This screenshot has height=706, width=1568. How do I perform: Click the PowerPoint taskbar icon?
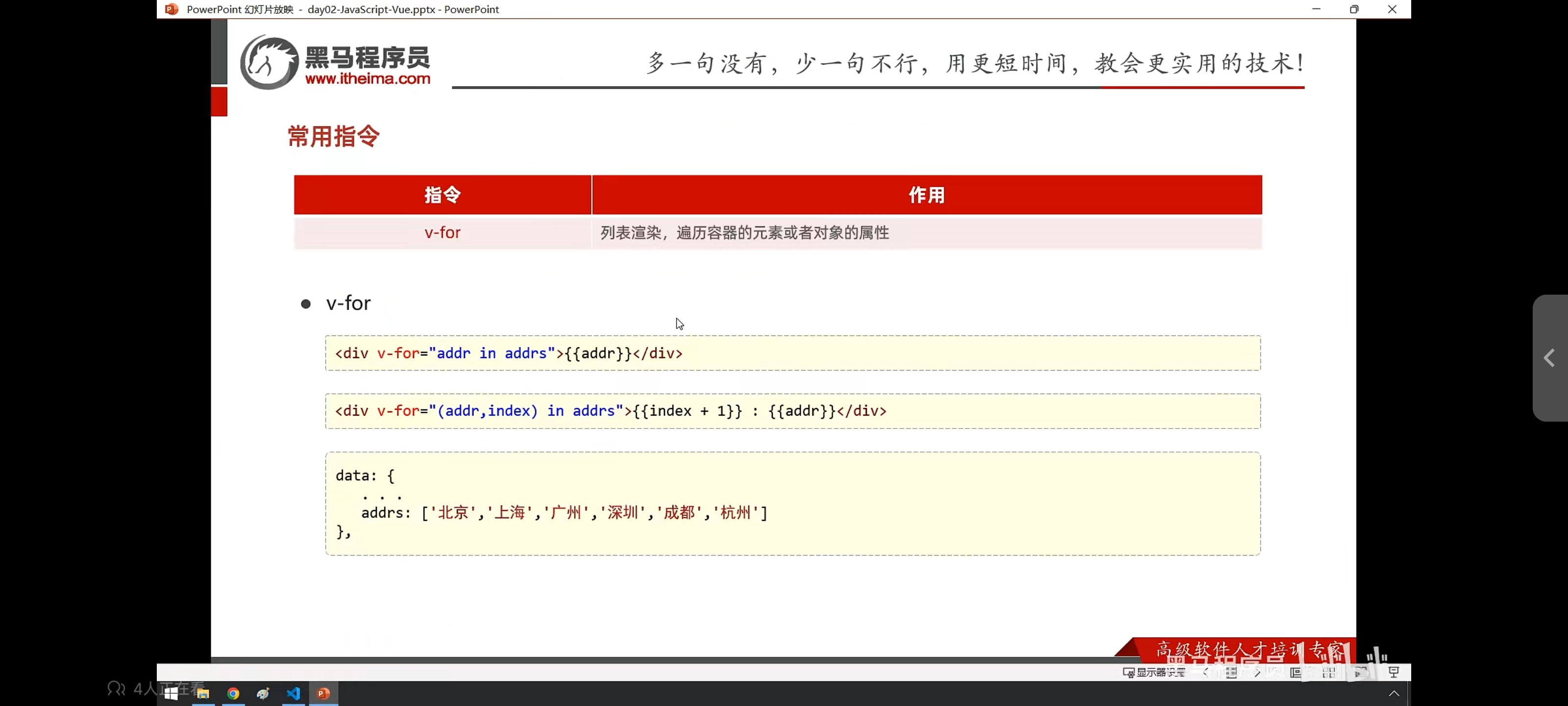323,693
